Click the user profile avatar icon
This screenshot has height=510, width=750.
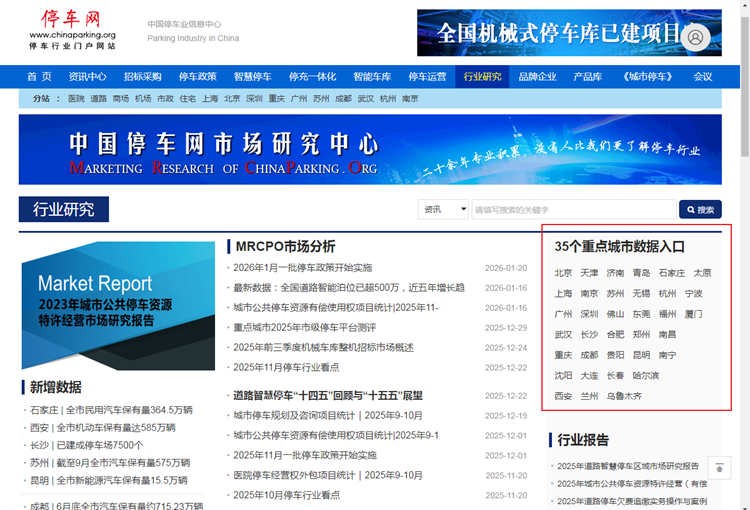point(697,36)
